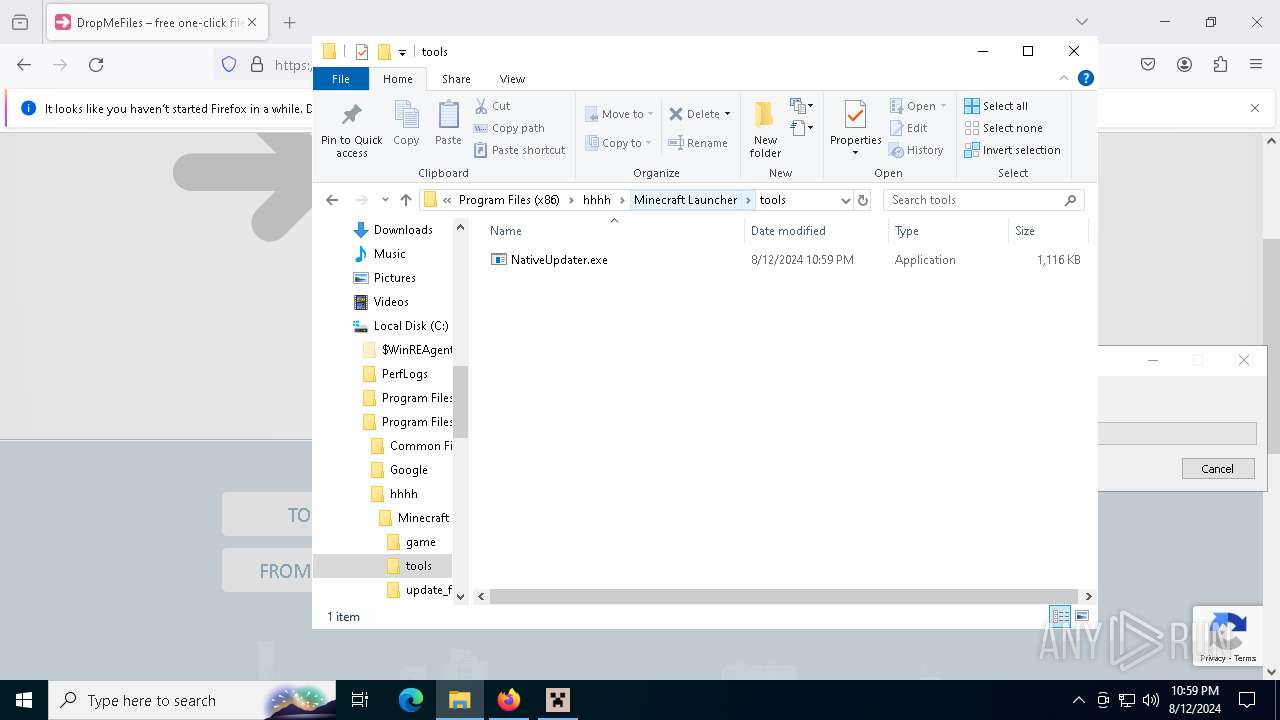1280x720 pixels.
Task: Refresh the tools folder
Action: point(863,200)
